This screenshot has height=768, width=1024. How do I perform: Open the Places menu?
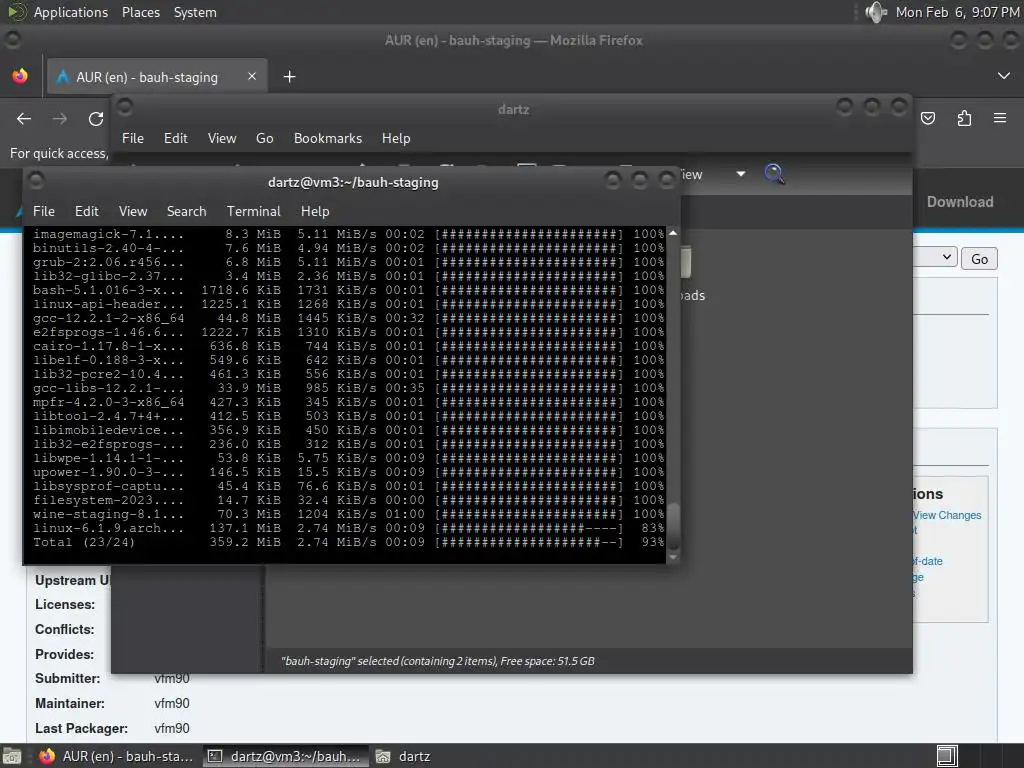pos(140,12)
